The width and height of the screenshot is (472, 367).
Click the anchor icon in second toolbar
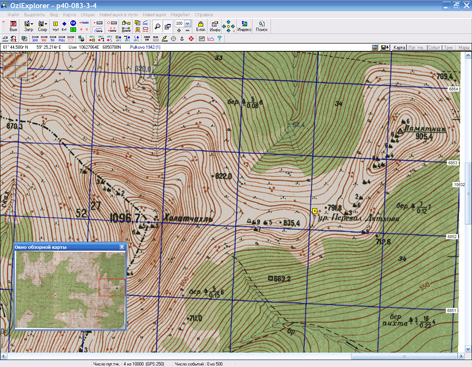pyautogui.click(x=182, y=39)
